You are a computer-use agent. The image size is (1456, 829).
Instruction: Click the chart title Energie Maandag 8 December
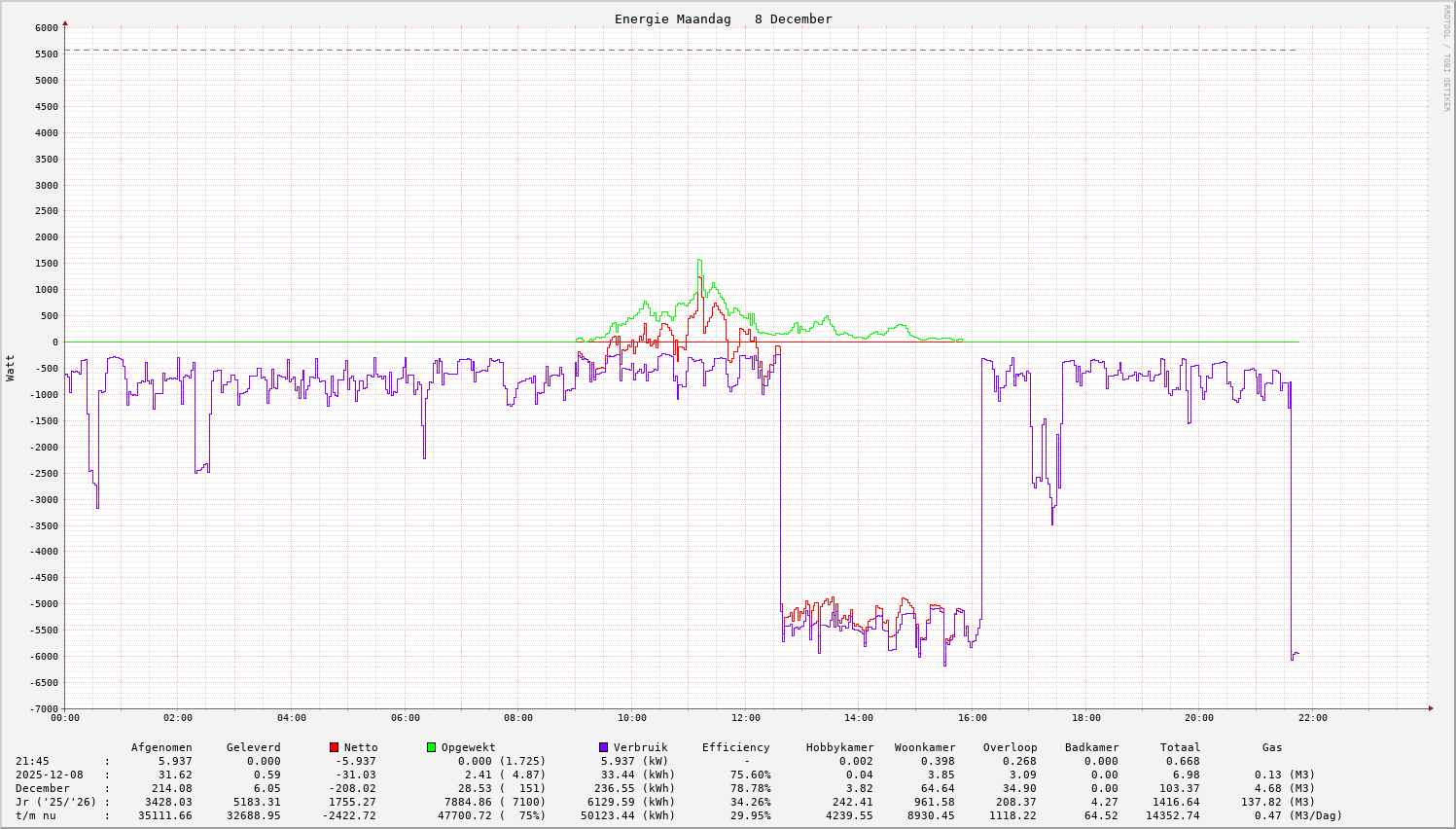click(723, 19)
